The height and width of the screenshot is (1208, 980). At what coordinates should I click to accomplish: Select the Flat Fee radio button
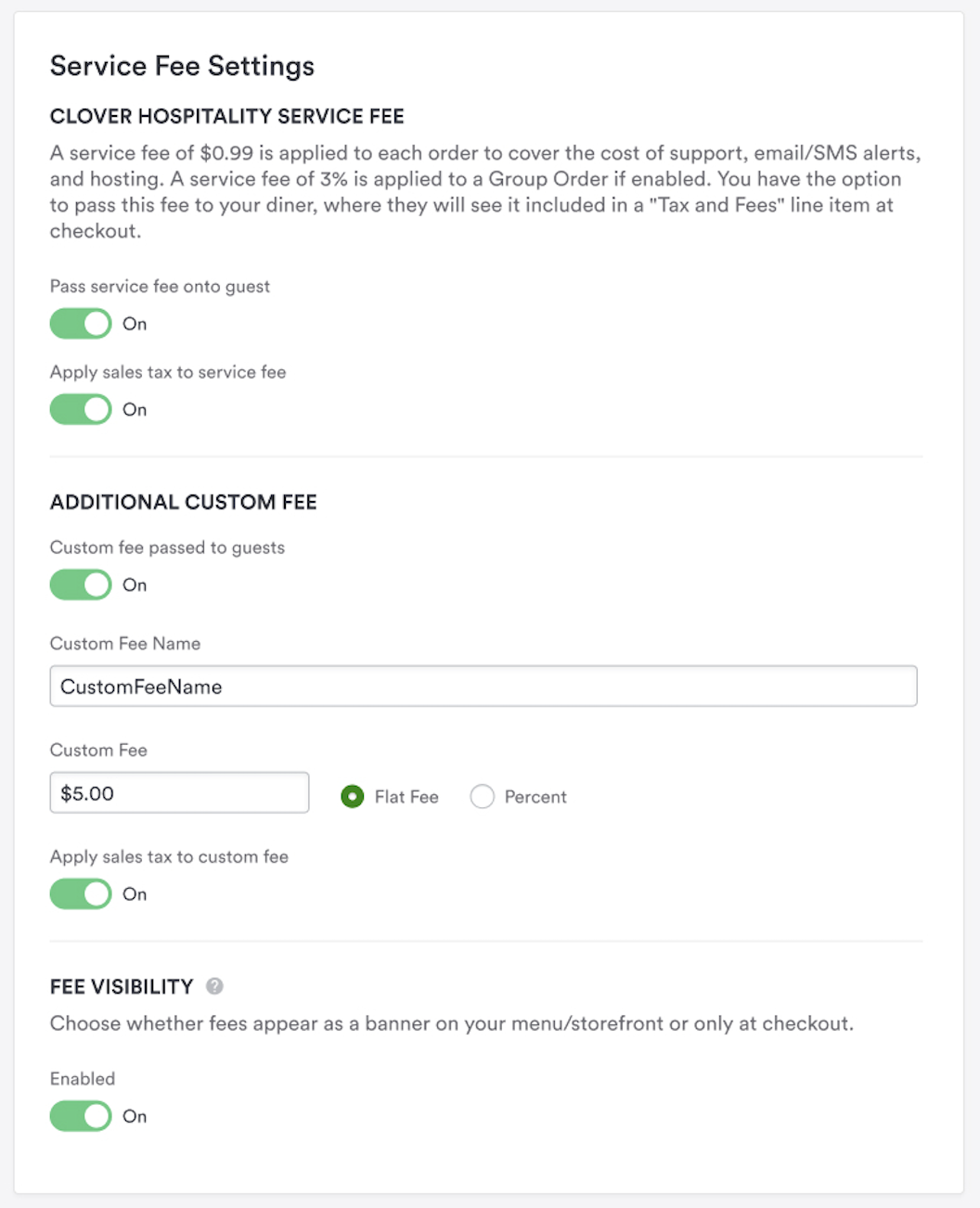click(x=353, y=796)
